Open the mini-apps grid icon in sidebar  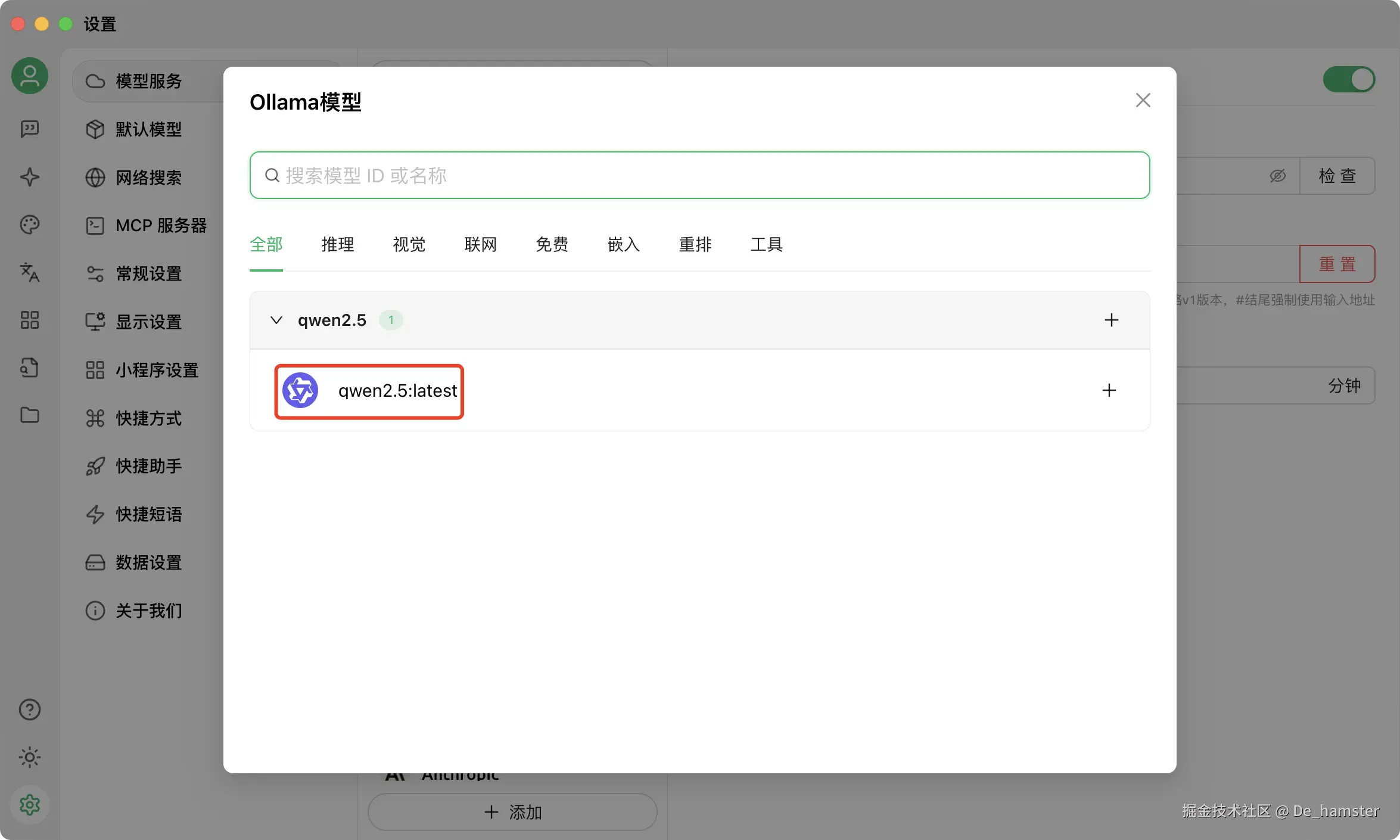click(x=30, y=320)
